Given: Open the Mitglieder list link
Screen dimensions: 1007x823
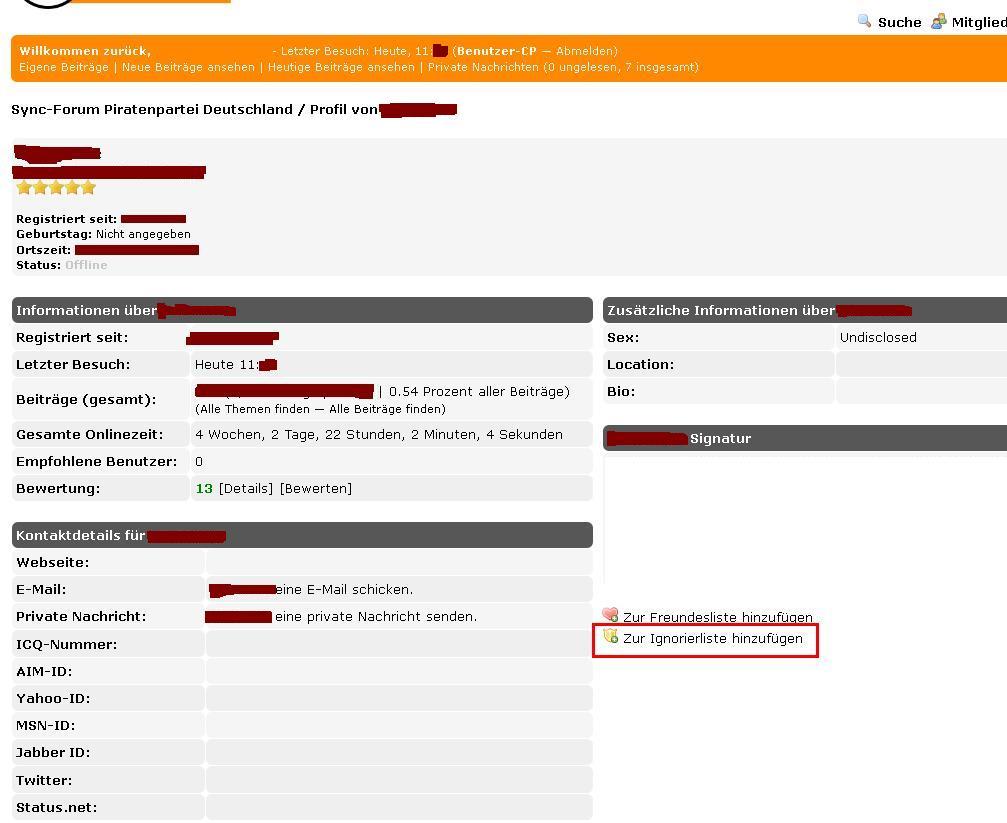Looking at the screenshot, I should (978, 22).
